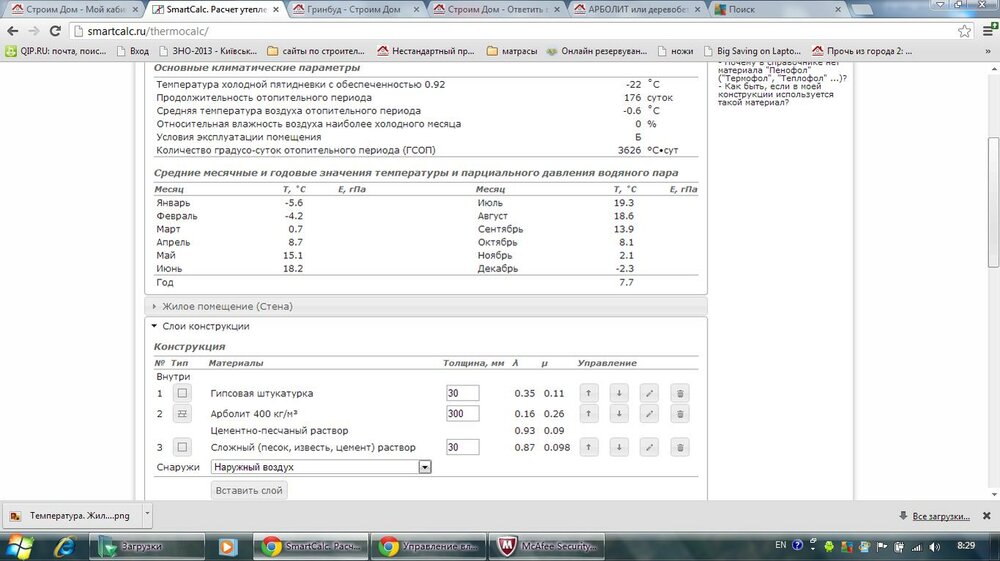Screen dimensions: 1000x561
Task: Close the SmartCalc tab
Action: coord(276,10)
